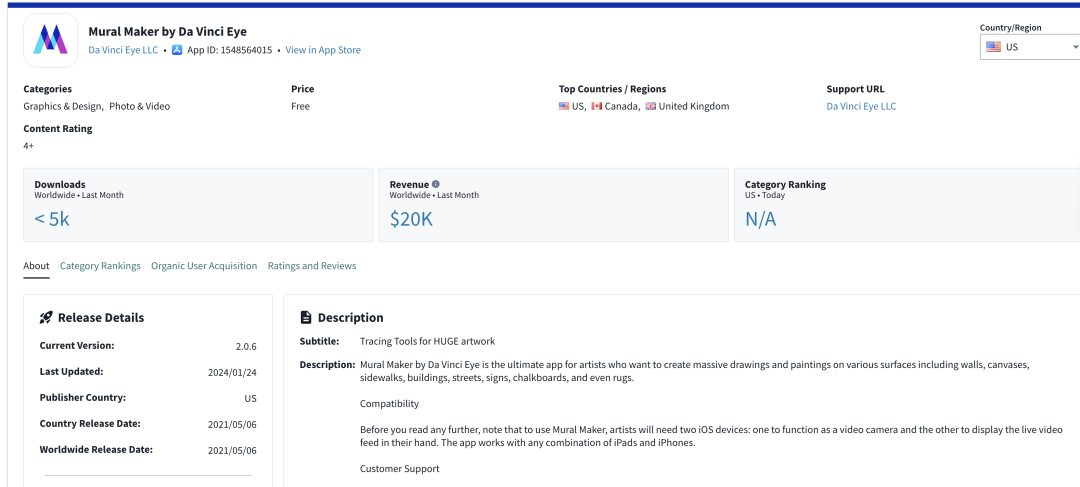1080x487 pixels.
Task: Click the United Kingdom flag icon
Action: coord(651,106)
